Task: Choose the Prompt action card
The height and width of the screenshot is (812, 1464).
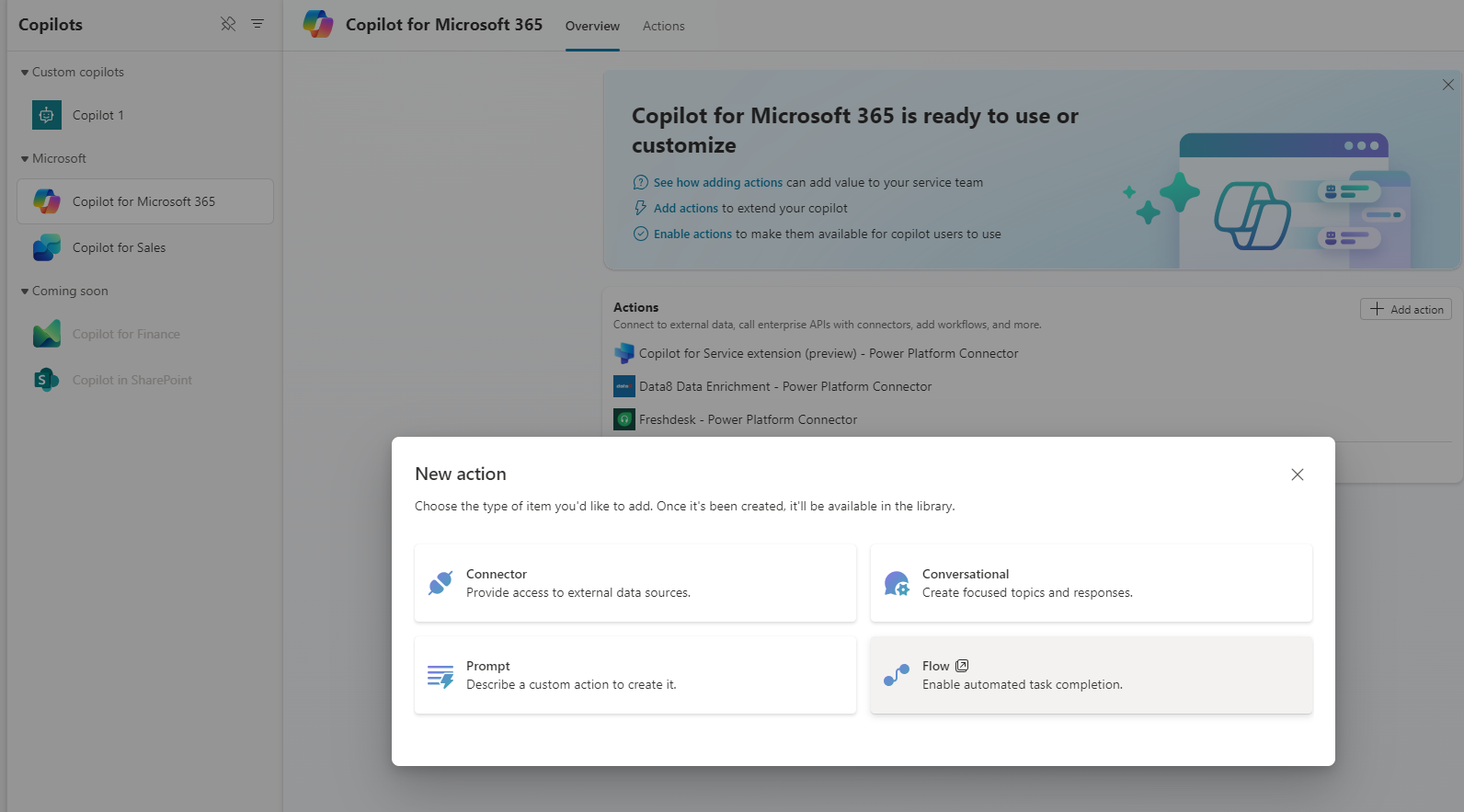Action: tap(635, 675)
